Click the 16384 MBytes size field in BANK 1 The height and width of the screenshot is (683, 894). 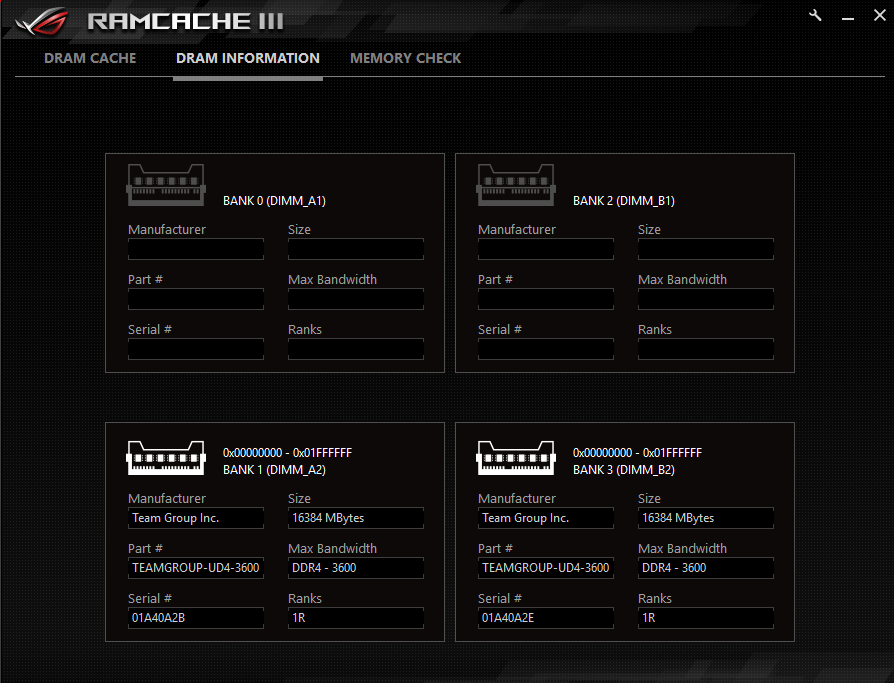pos(356,518)
